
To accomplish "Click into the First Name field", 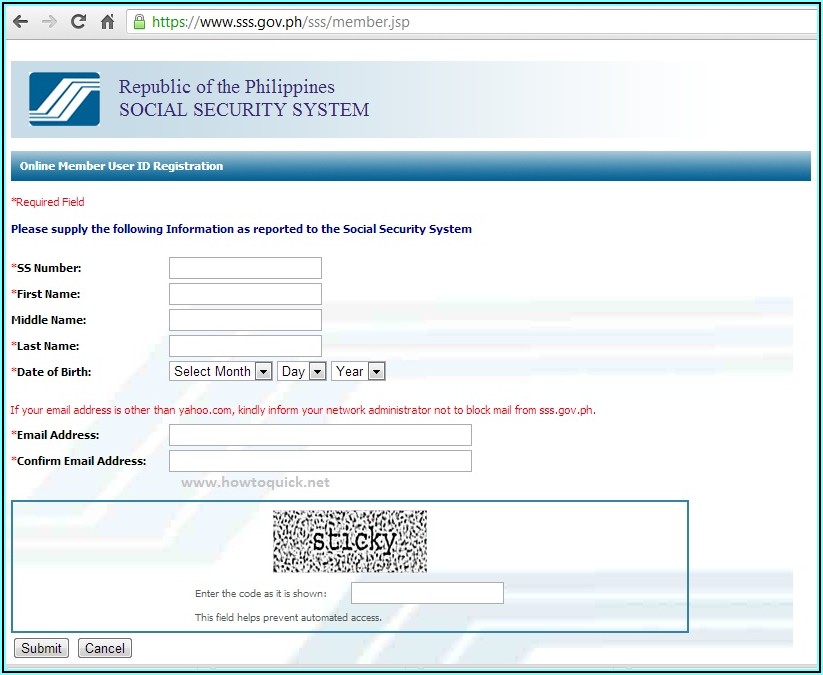I will click(245, 294).
